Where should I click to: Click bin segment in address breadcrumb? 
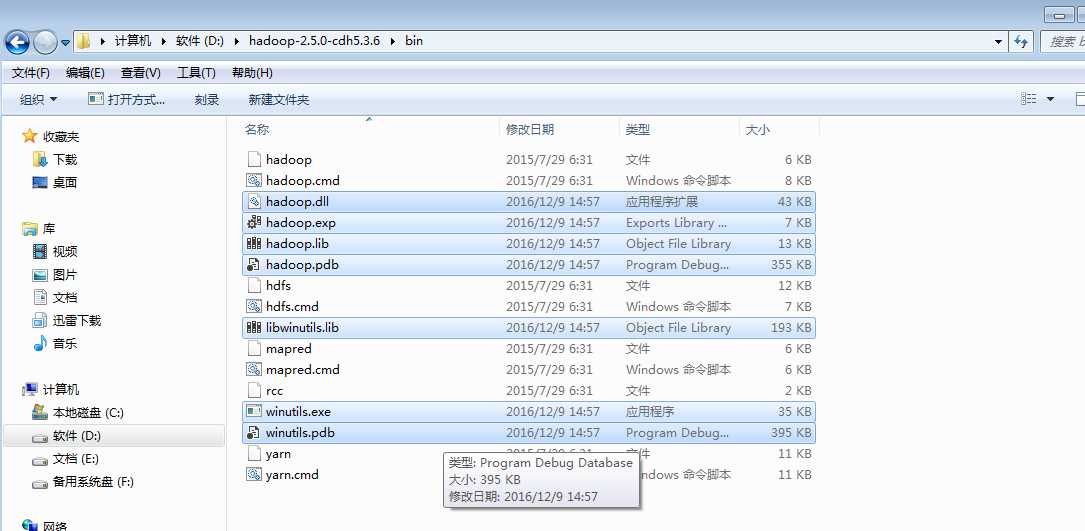pos(414,41)
